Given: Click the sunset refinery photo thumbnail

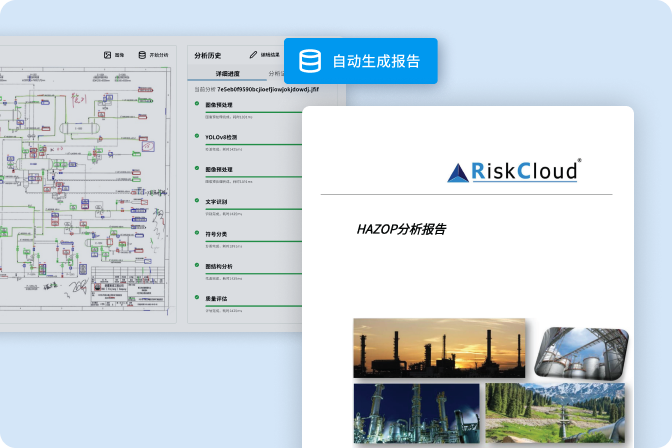Looking at the screenshot, I should point(438,347).
